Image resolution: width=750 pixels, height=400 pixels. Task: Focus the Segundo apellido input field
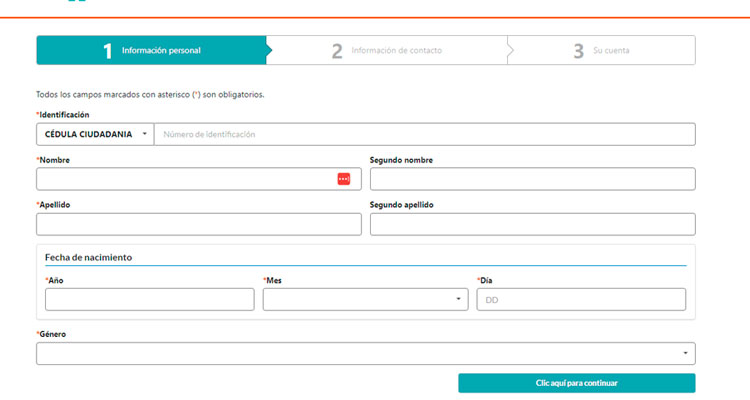(533, 224)
